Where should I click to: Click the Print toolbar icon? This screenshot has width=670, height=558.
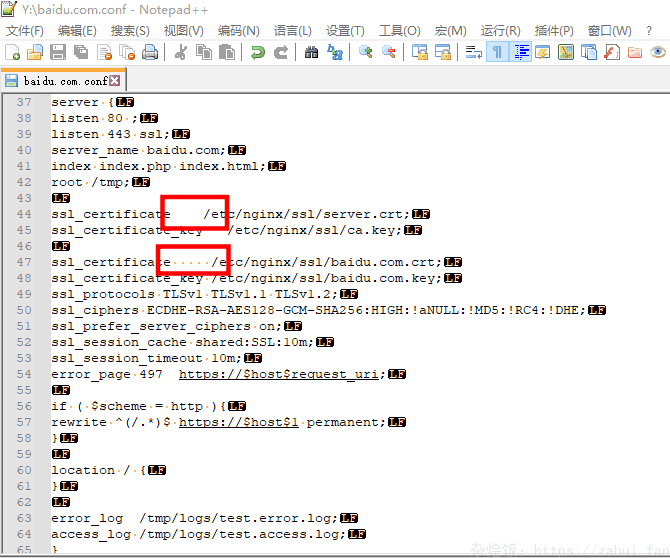(149, 52)
